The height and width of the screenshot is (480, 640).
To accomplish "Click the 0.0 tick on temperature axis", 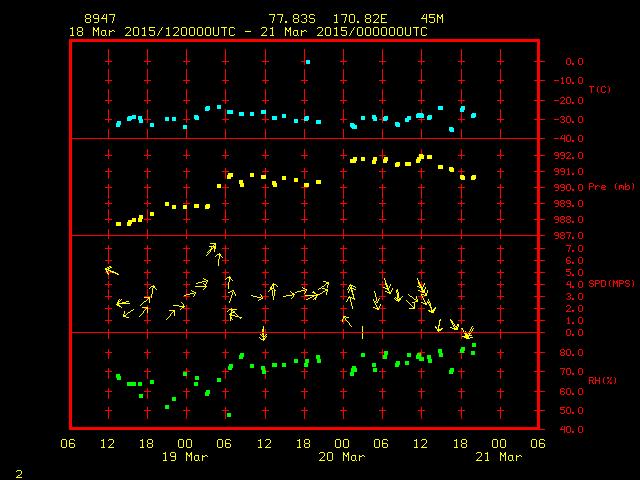I will click(574, 62).
